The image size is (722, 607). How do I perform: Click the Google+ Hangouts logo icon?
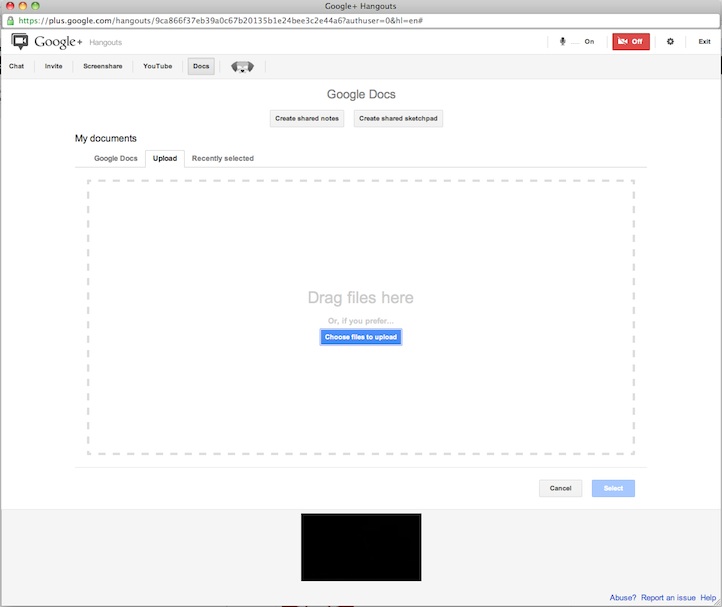(x=19, y=41)
